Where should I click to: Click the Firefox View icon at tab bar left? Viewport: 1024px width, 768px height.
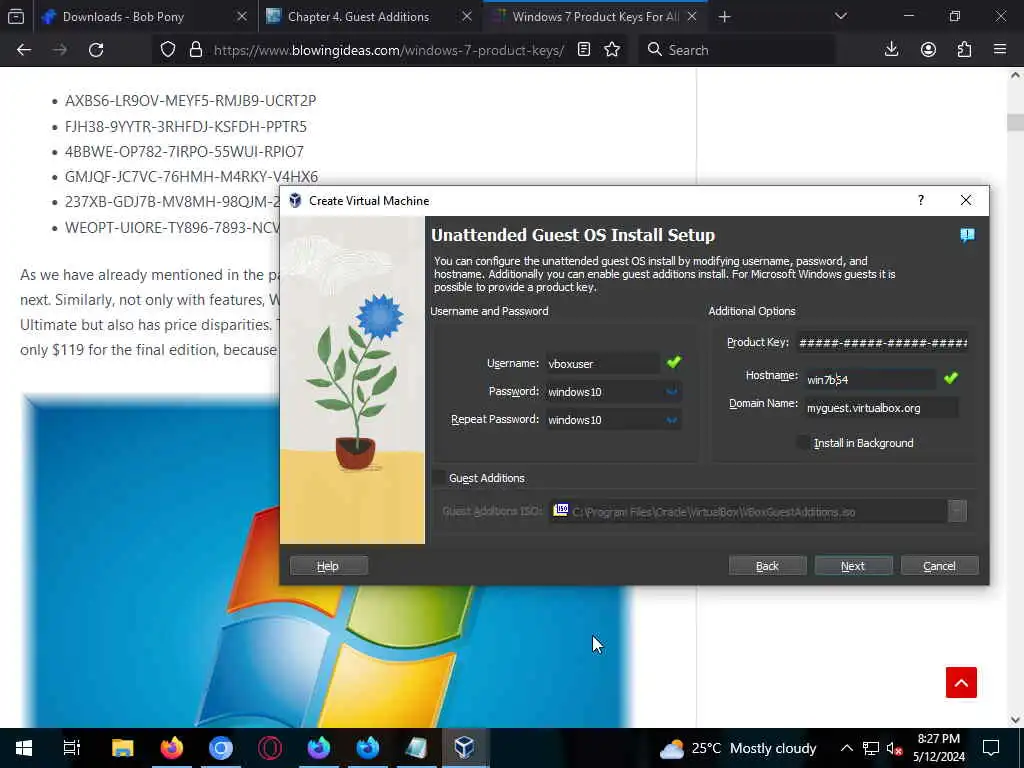pos(16,17)
